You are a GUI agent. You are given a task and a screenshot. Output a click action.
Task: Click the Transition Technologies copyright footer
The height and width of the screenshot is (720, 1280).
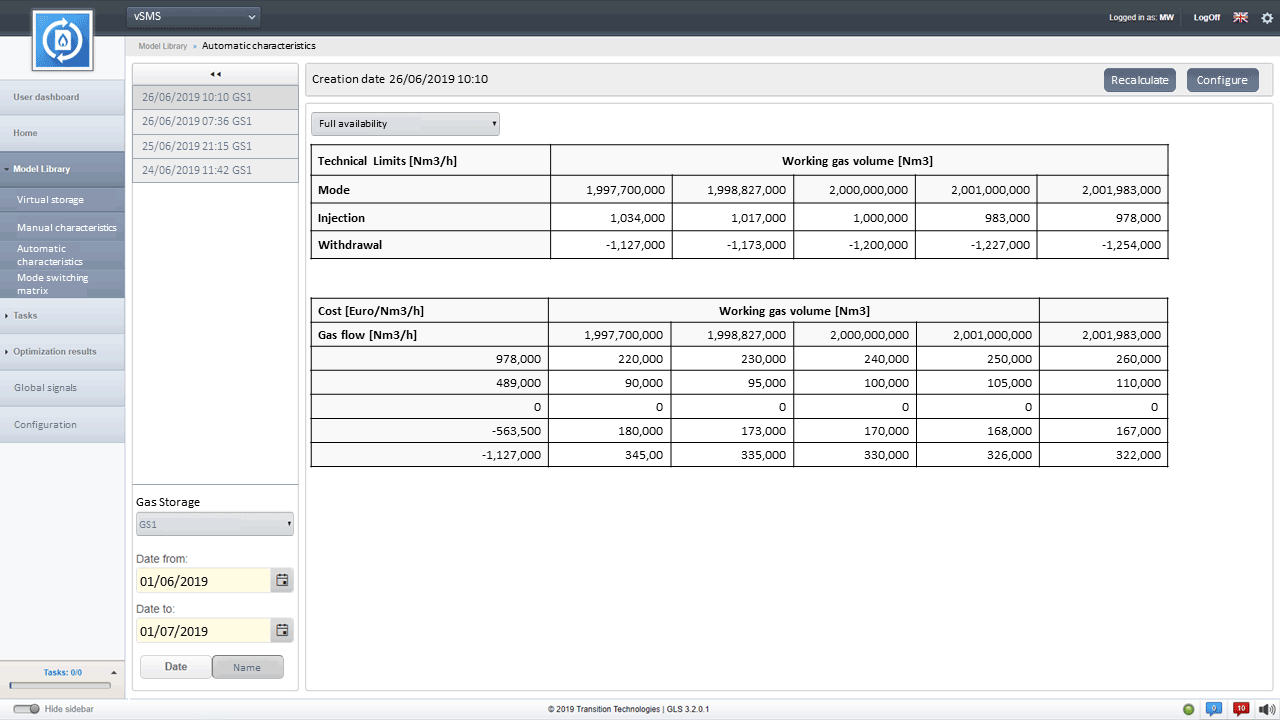coord(628,709)
